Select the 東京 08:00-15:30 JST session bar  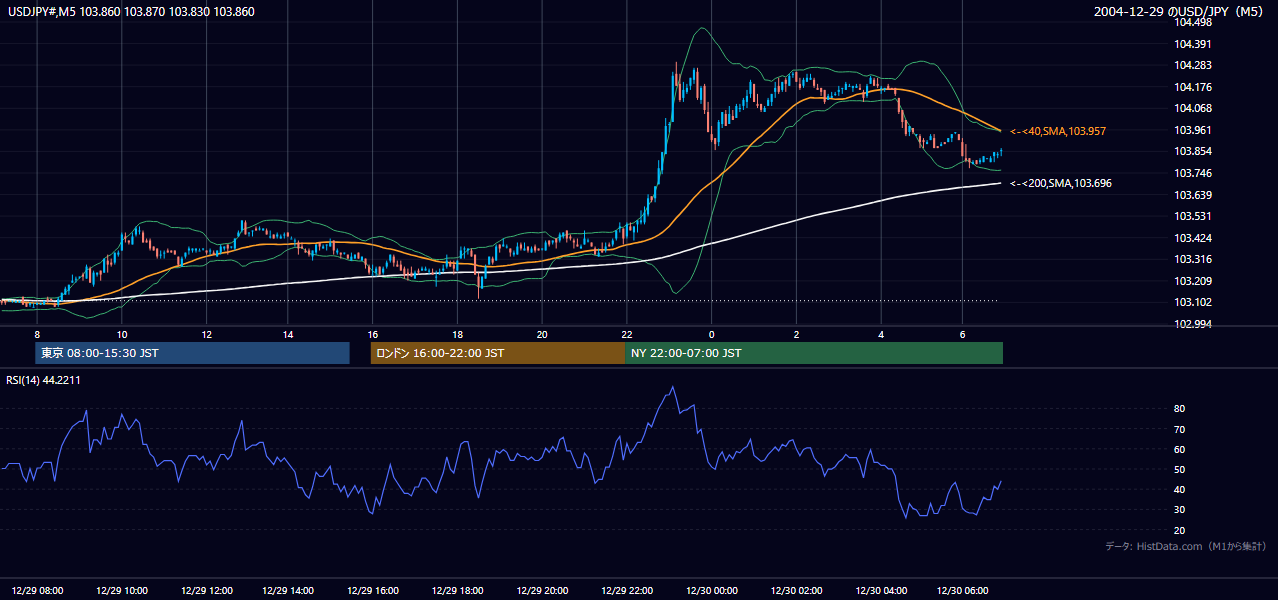coord(192,353)
